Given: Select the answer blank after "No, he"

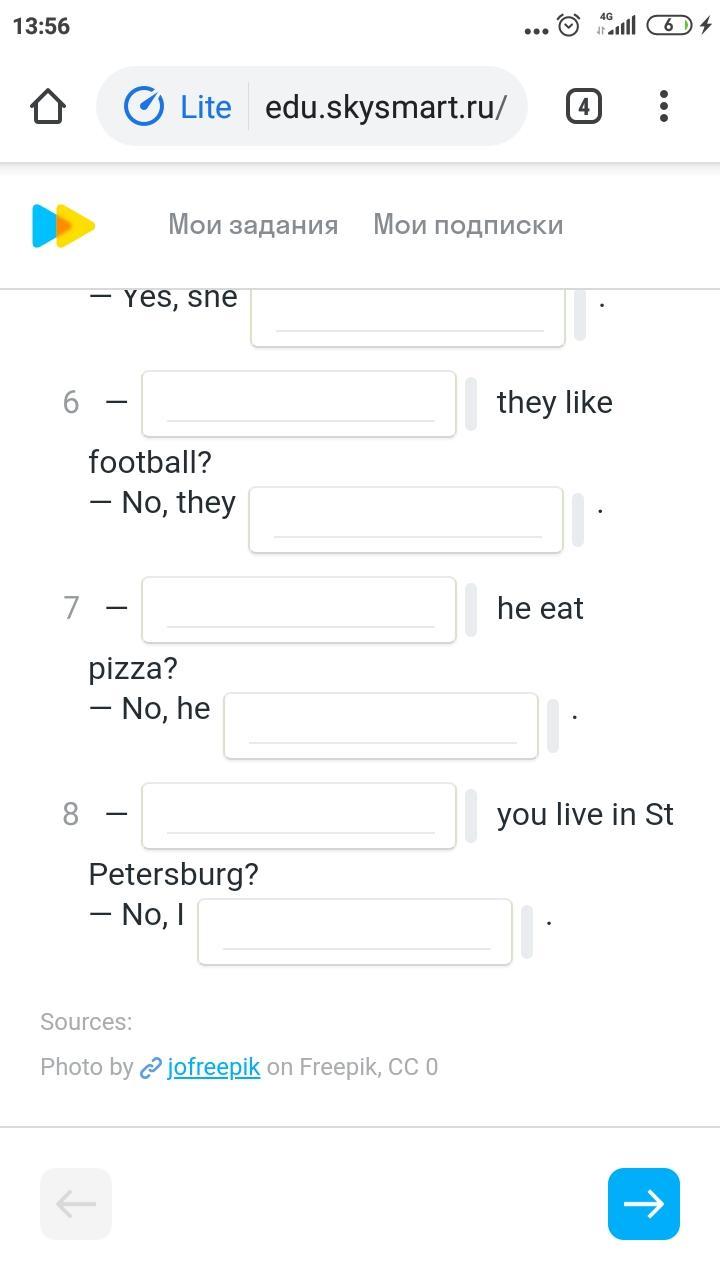Looking at the screenshot, I should pyautogui.click(x=381, y=726).
